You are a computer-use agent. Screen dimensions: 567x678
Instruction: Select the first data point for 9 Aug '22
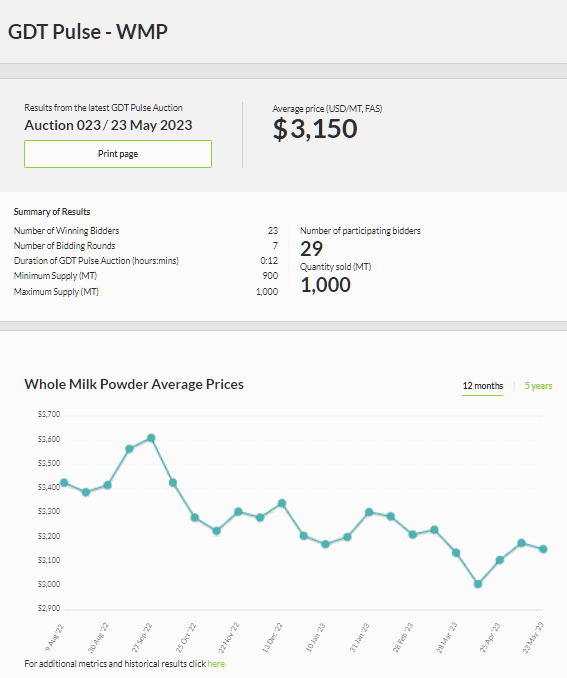coord(64,483)
